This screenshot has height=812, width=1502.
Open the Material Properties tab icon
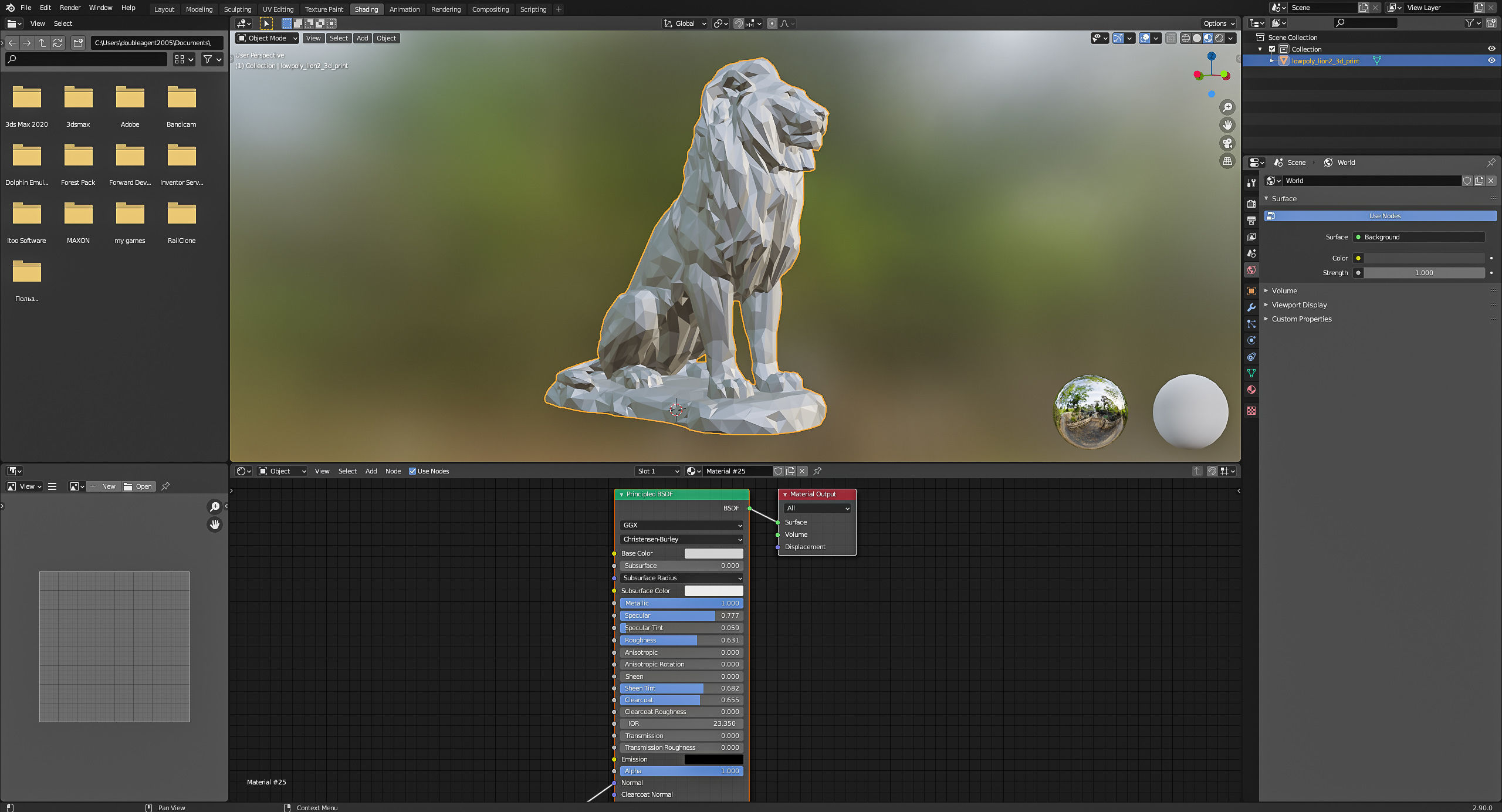click(x=1251, y=390)
